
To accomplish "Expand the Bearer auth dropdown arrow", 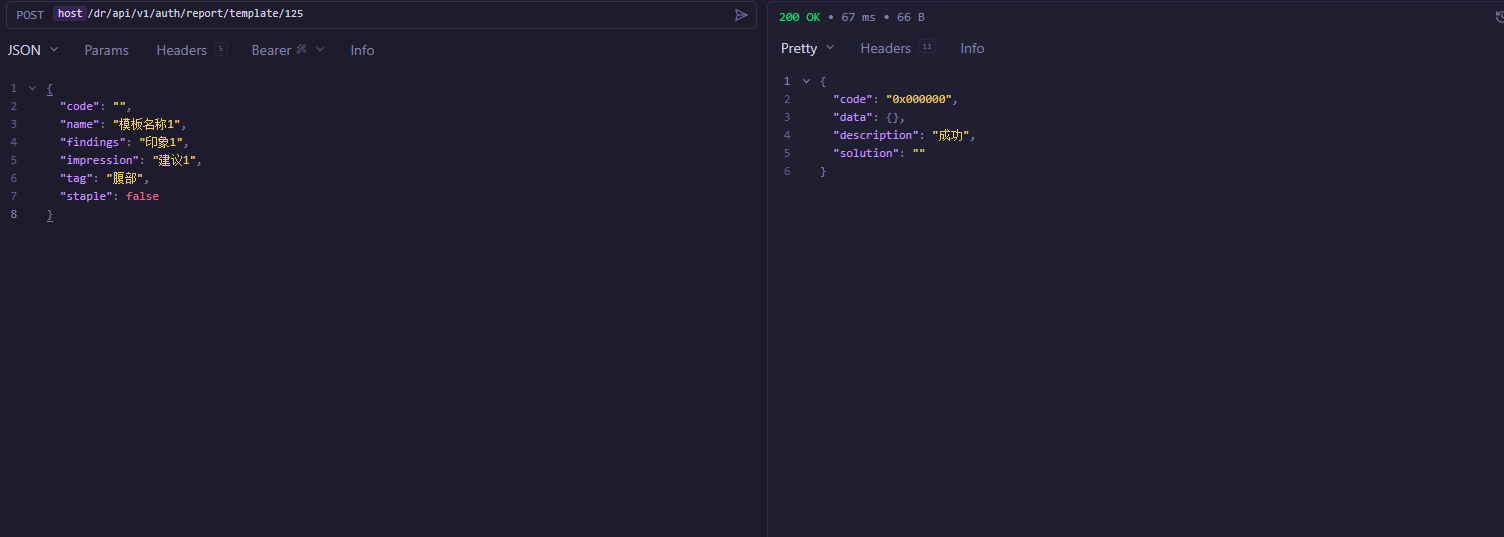I will coord(320,50).
